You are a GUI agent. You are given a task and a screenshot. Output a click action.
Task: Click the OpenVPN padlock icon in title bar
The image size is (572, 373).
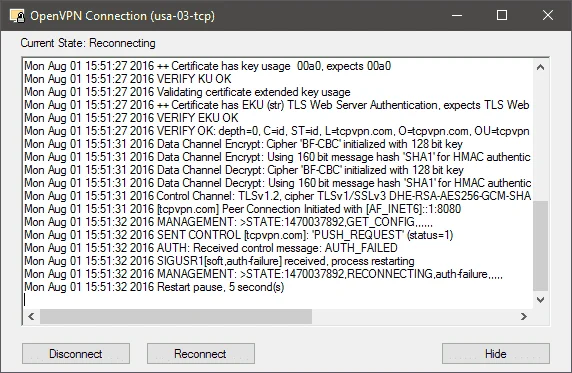point(17,16)
